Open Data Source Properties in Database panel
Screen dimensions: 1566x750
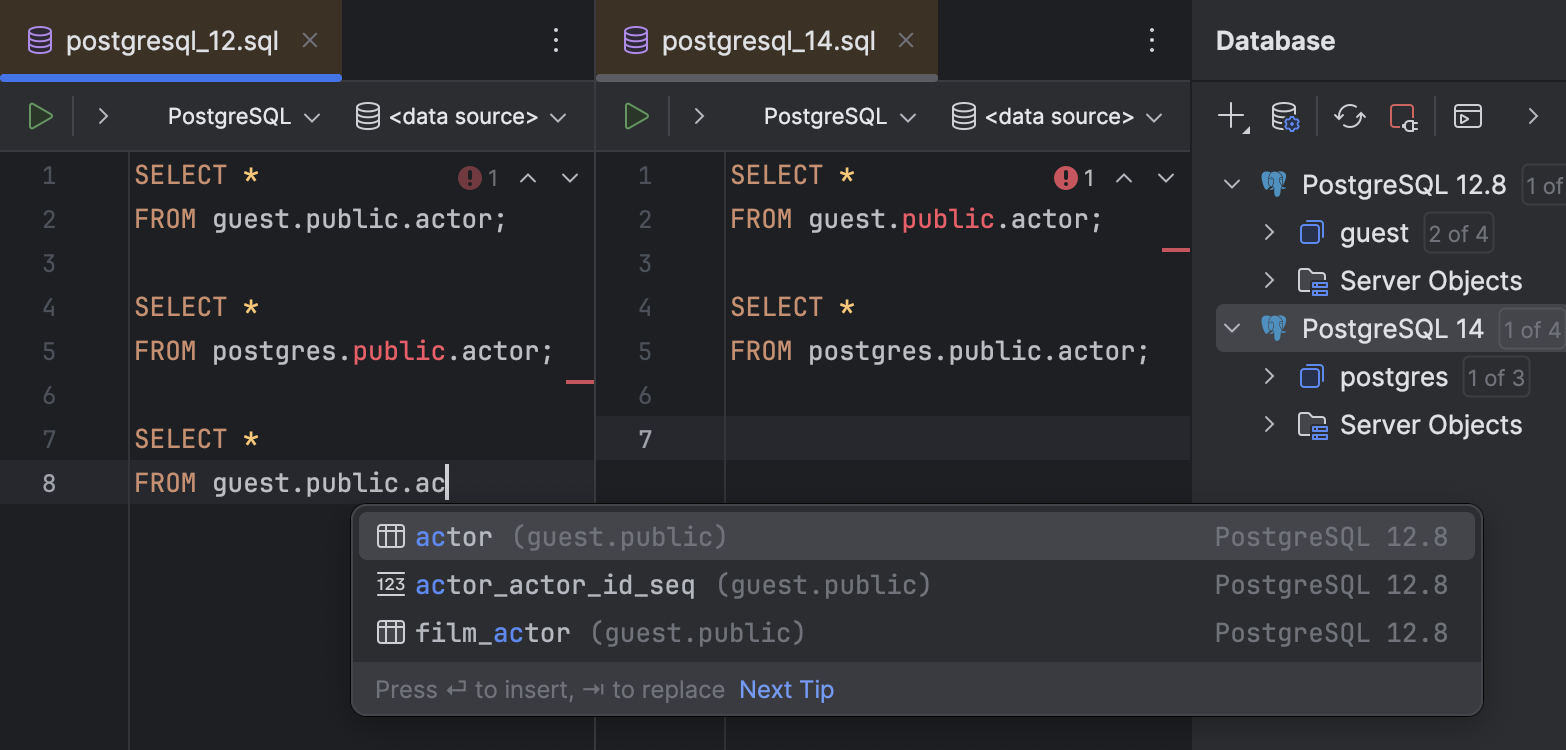point(1285,115)
